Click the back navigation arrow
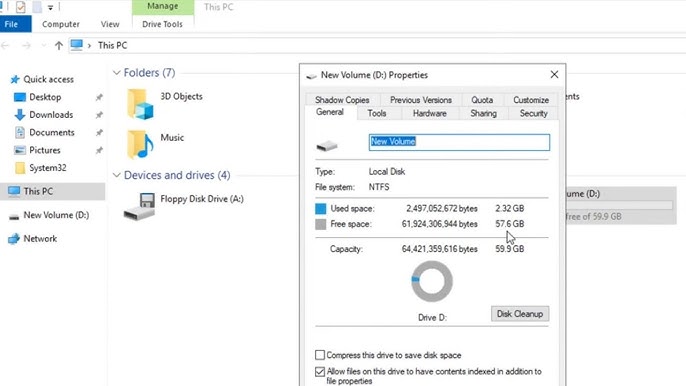 tap(6, 46)
